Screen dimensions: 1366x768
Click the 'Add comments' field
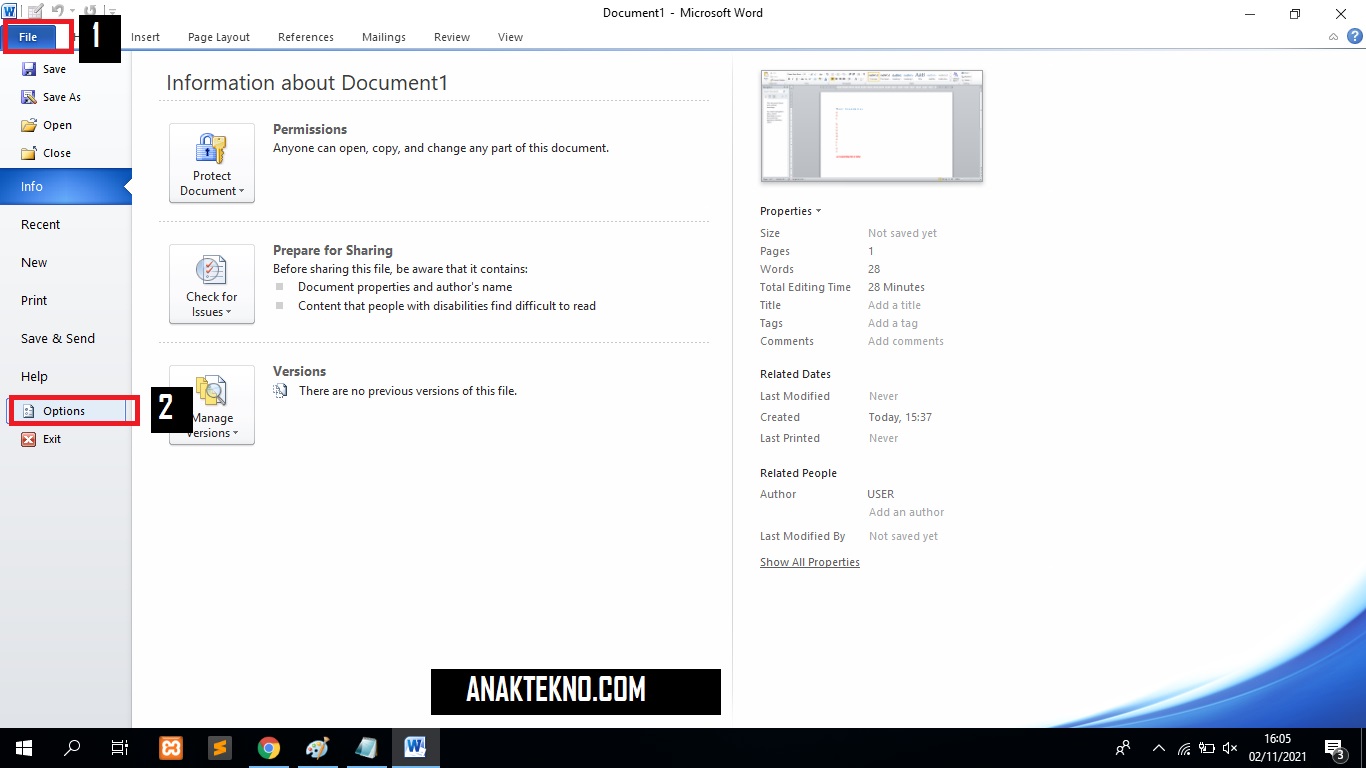(x=906, y=341)
